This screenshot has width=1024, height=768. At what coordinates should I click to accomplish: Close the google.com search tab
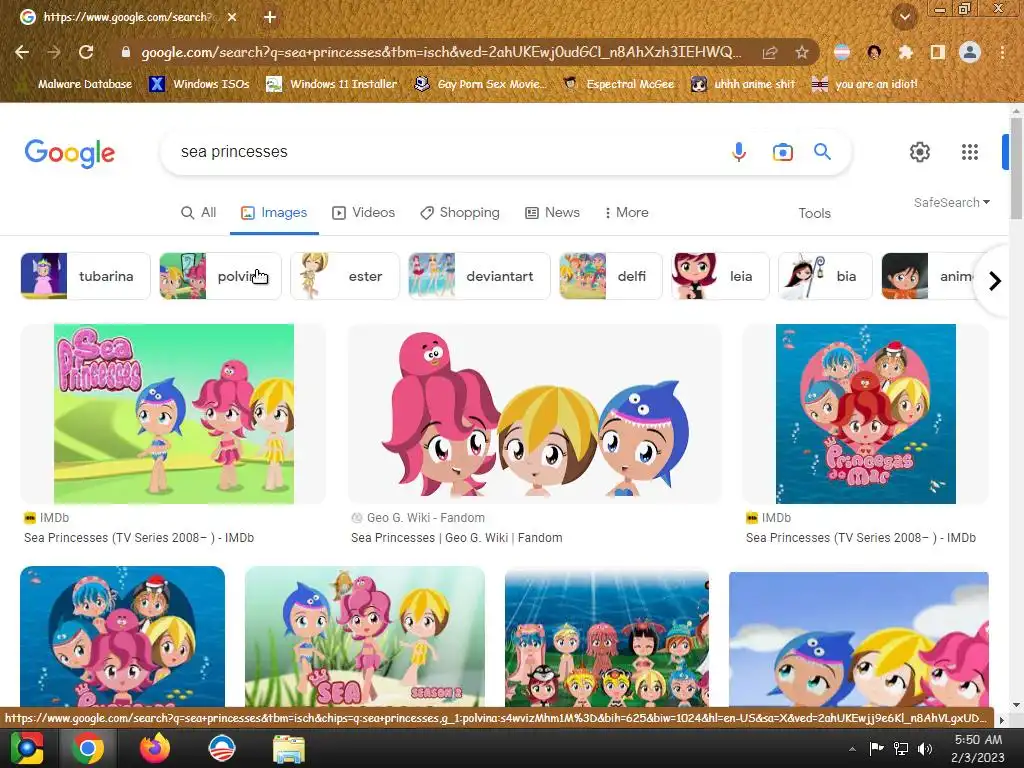click(x=232, y=17)
